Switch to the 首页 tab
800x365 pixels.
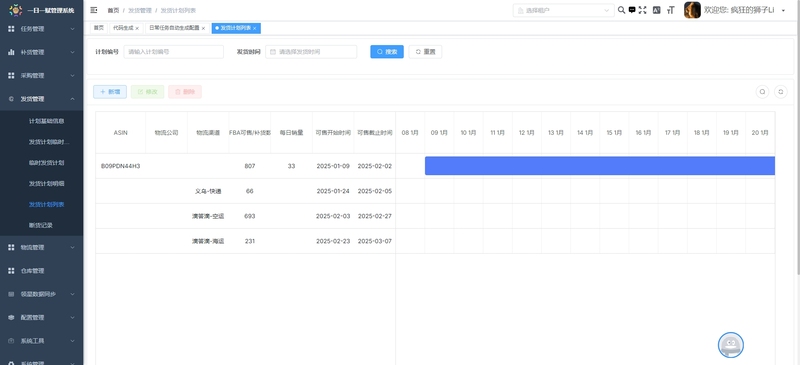coord(98,28)
